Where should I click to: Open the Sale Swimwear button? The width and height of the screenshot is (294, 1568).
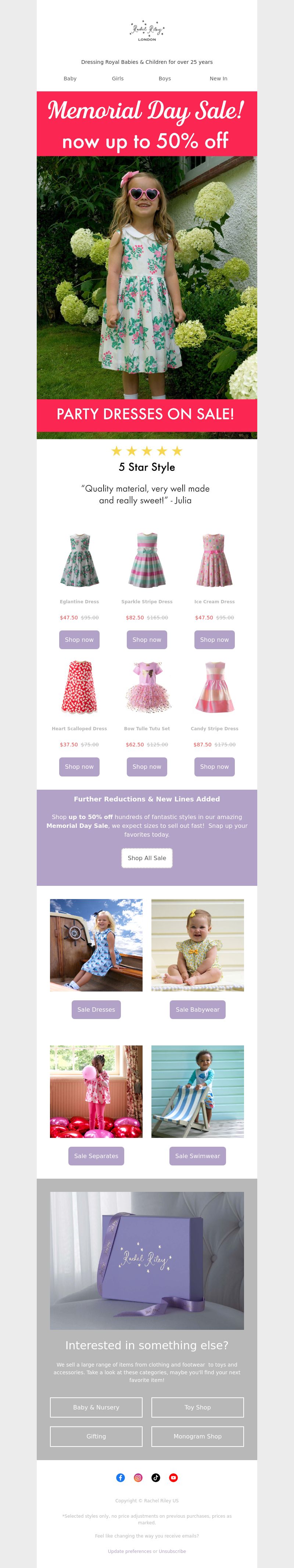pyautogui.click(x=198, y=1156)
